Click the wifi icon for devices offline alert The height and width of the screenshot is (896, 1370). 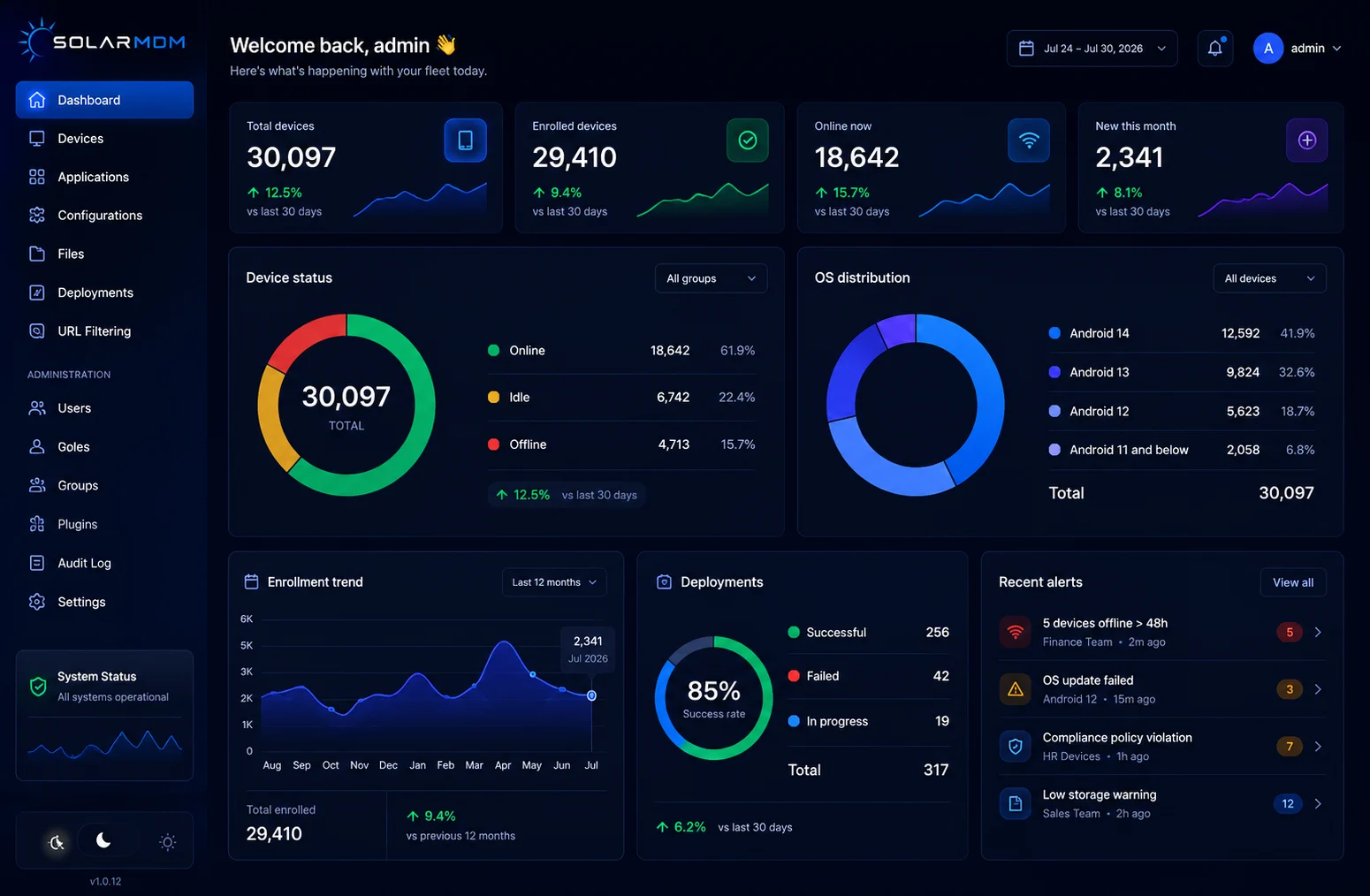tap(1016, 632)
